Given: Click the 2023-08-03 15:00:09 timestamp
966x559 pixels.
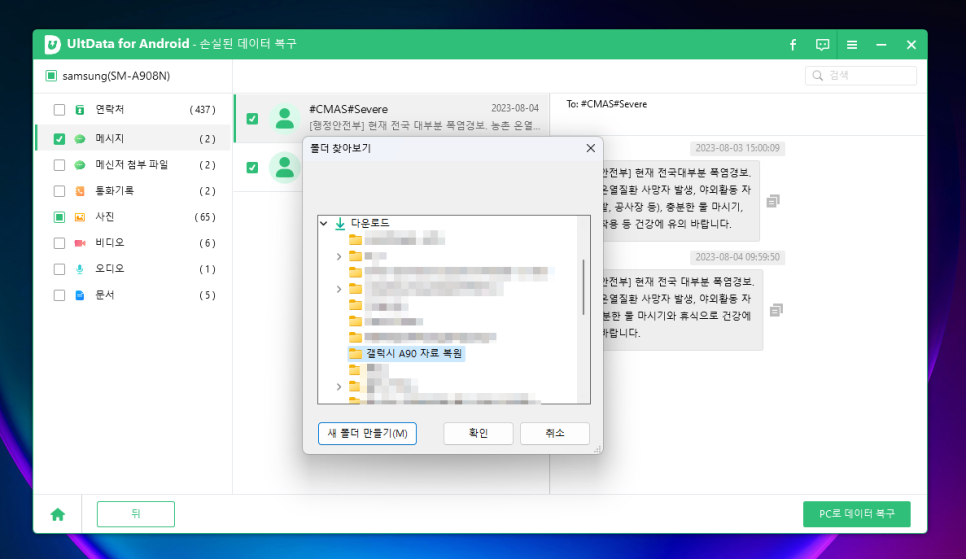Looking at the screenshot, I should tap(737, 148).
